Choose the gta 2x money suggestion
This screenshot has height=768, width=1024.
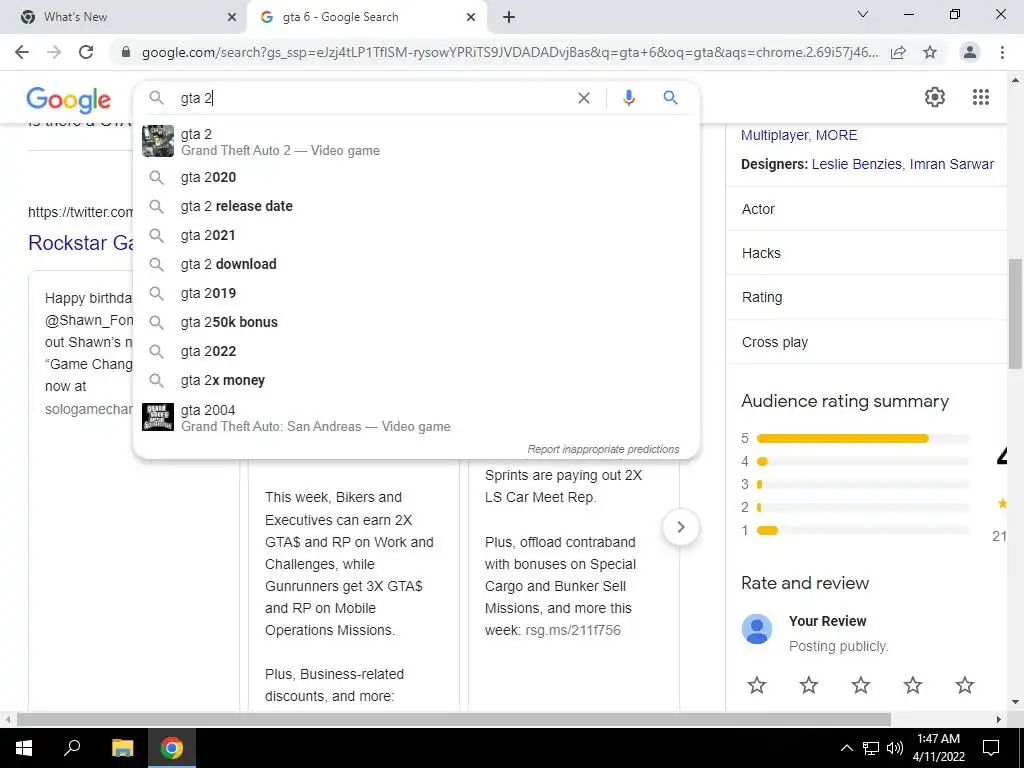417,380
